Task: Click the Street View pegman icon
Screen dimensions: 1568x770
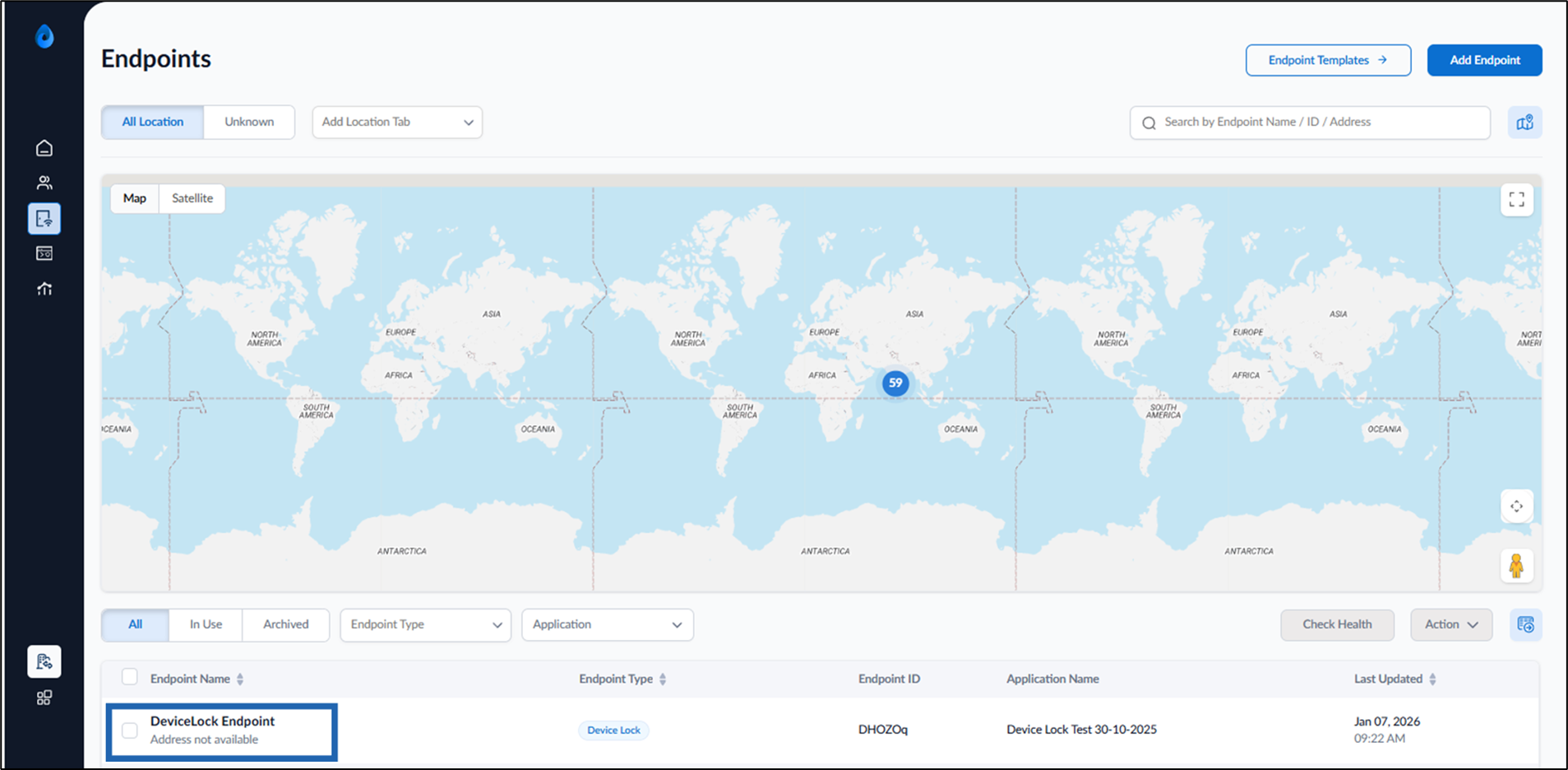Action: click(x=1516, y=566)
